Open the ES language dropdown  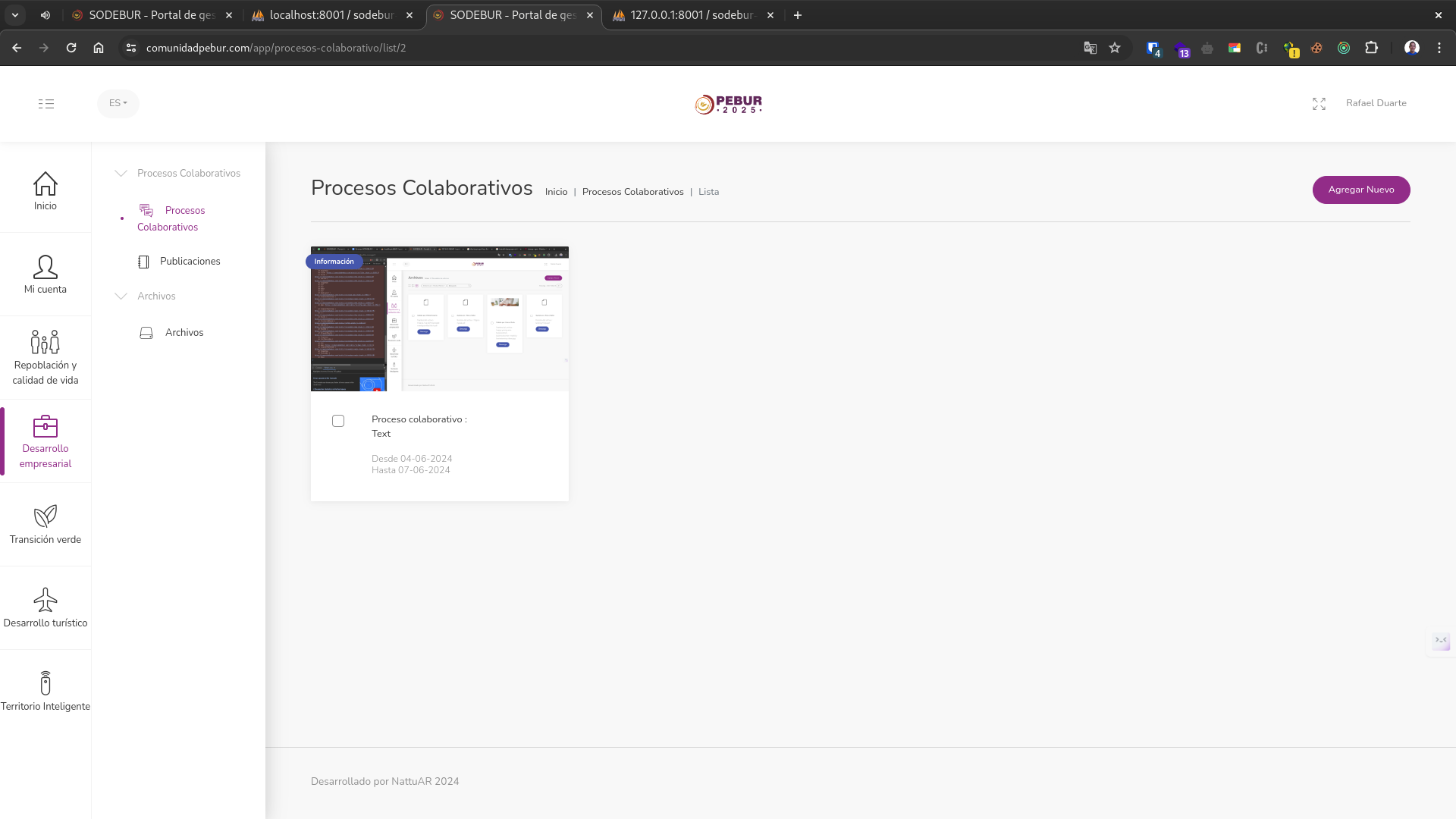click(118, 103)
